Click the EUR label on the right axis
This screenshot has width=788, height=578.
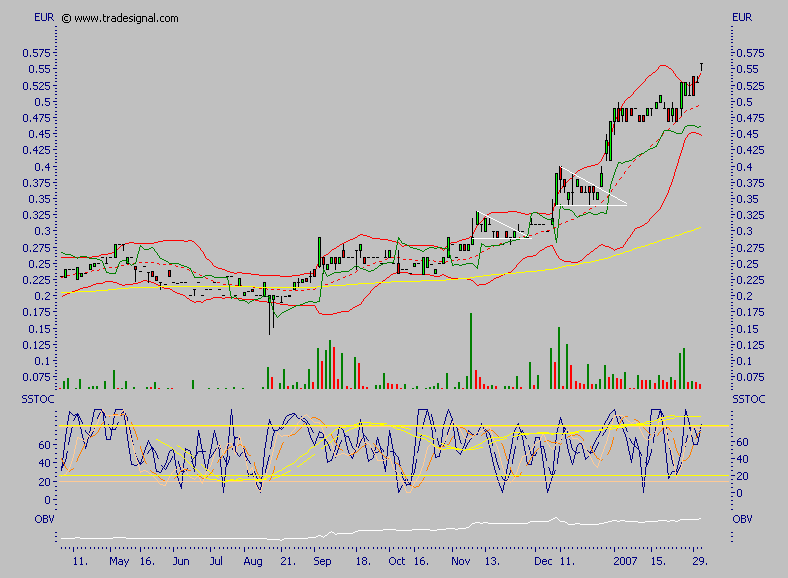[742, 18]
